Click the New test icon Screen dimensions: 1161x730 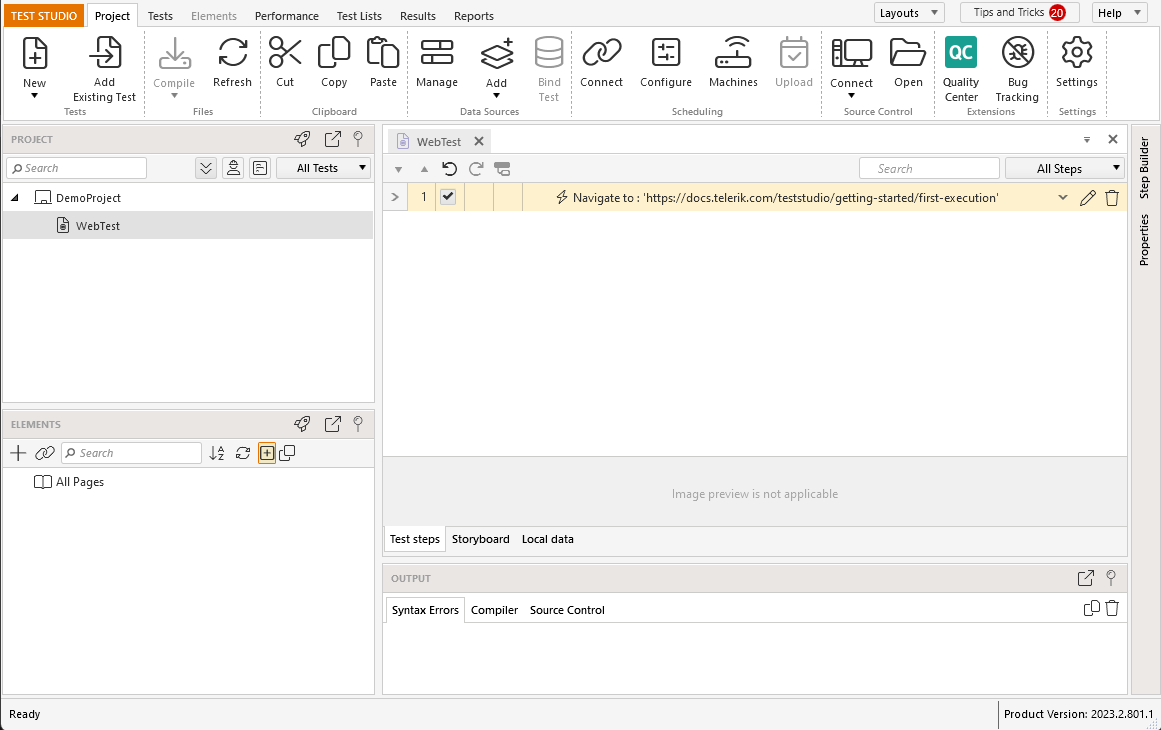click(35, 53)
